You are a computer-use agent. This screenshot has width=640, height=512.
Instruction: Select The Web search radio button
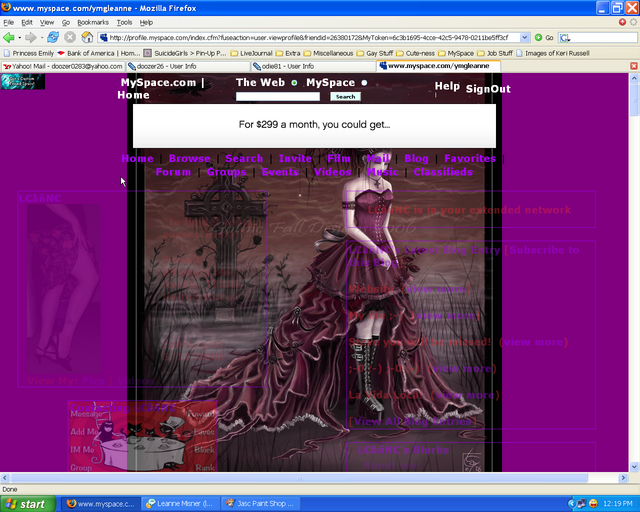click(294, 83)
